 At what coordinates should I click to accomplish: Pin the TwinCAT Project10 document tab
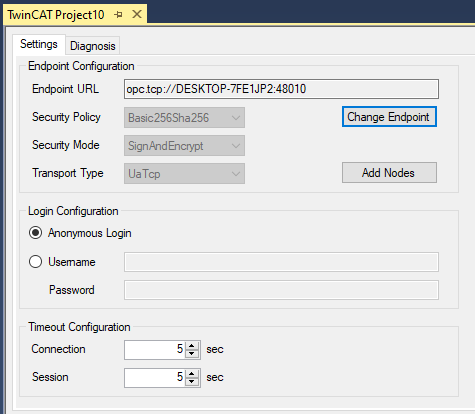click(118, 15)
